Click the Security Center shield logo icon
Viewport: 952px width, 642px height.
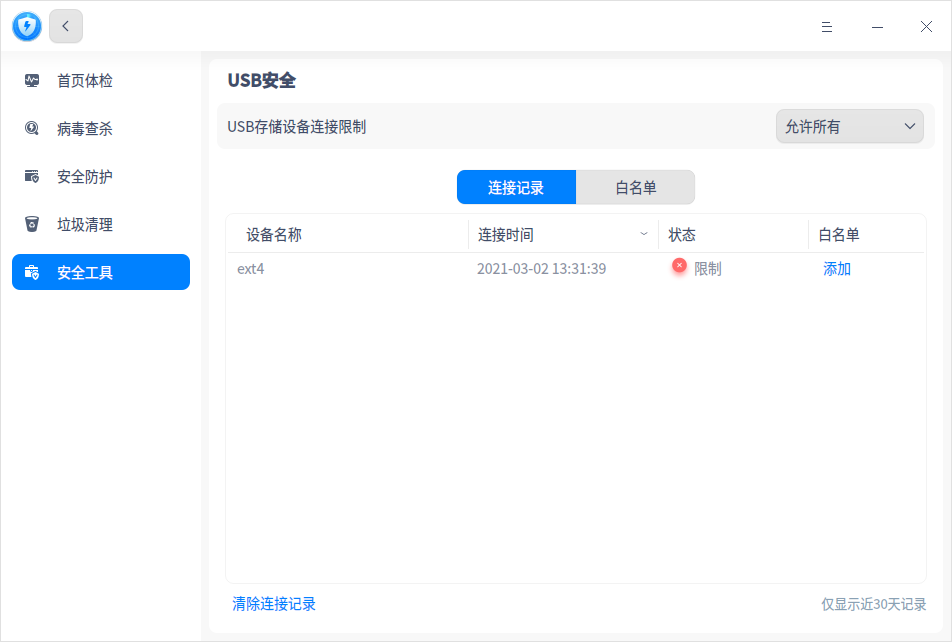(27, 26)
